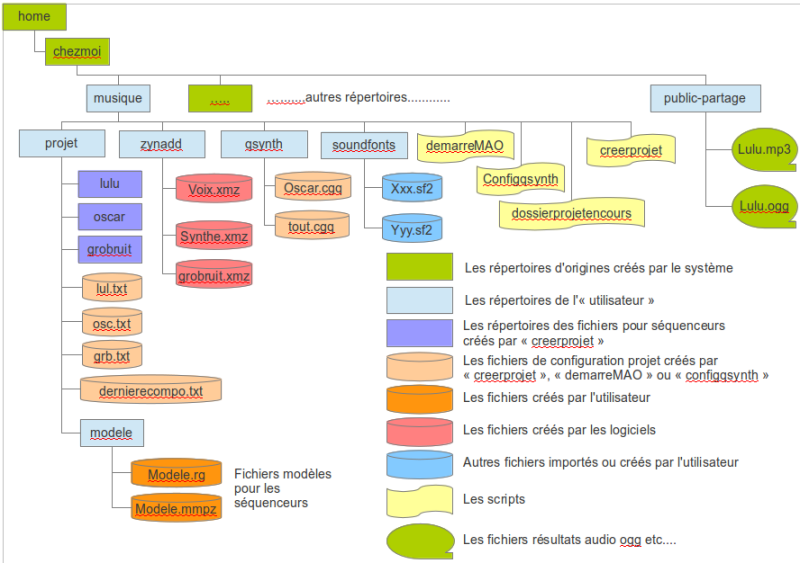Click the tout.cgg file cylinder
800x563 pixels.
(x=312, y=225)
